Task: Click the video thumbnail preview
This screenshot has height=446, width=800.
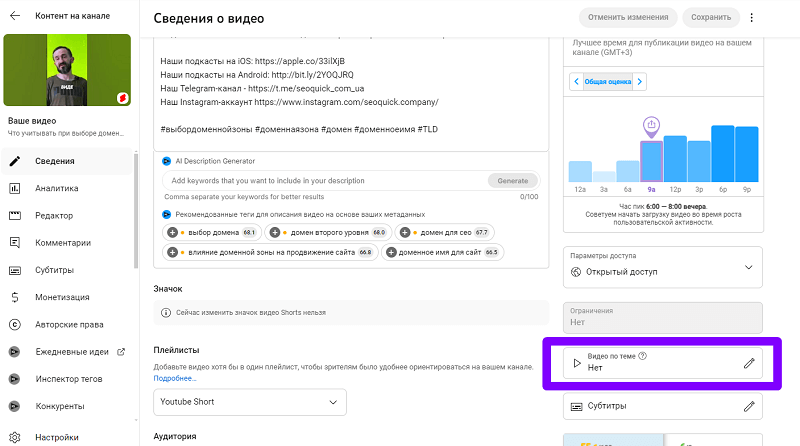Action: 67,70
